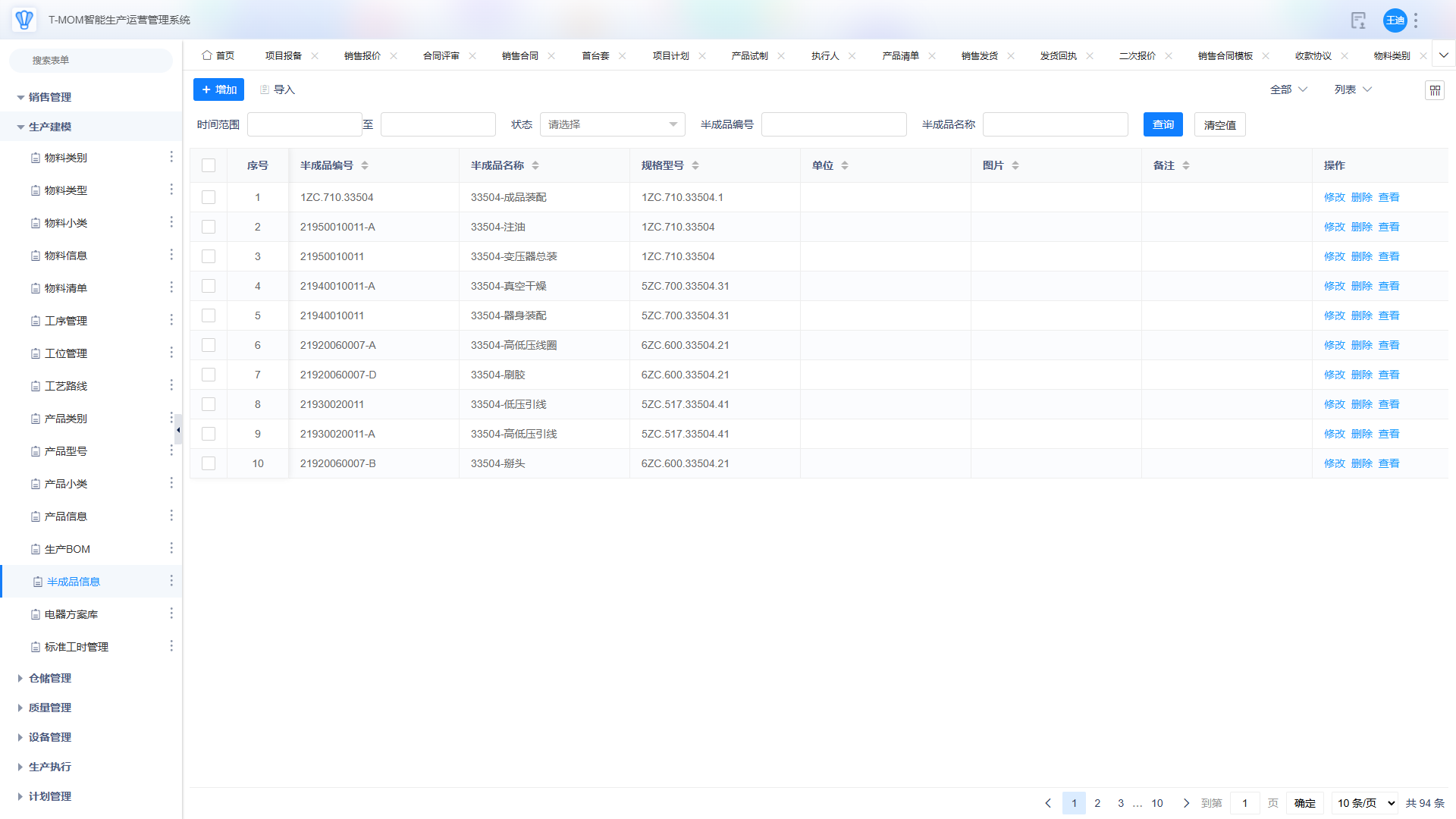Screen dimensions: 1456x819
Task: Open more options dots for 物料类别
Action: (171, 157)
